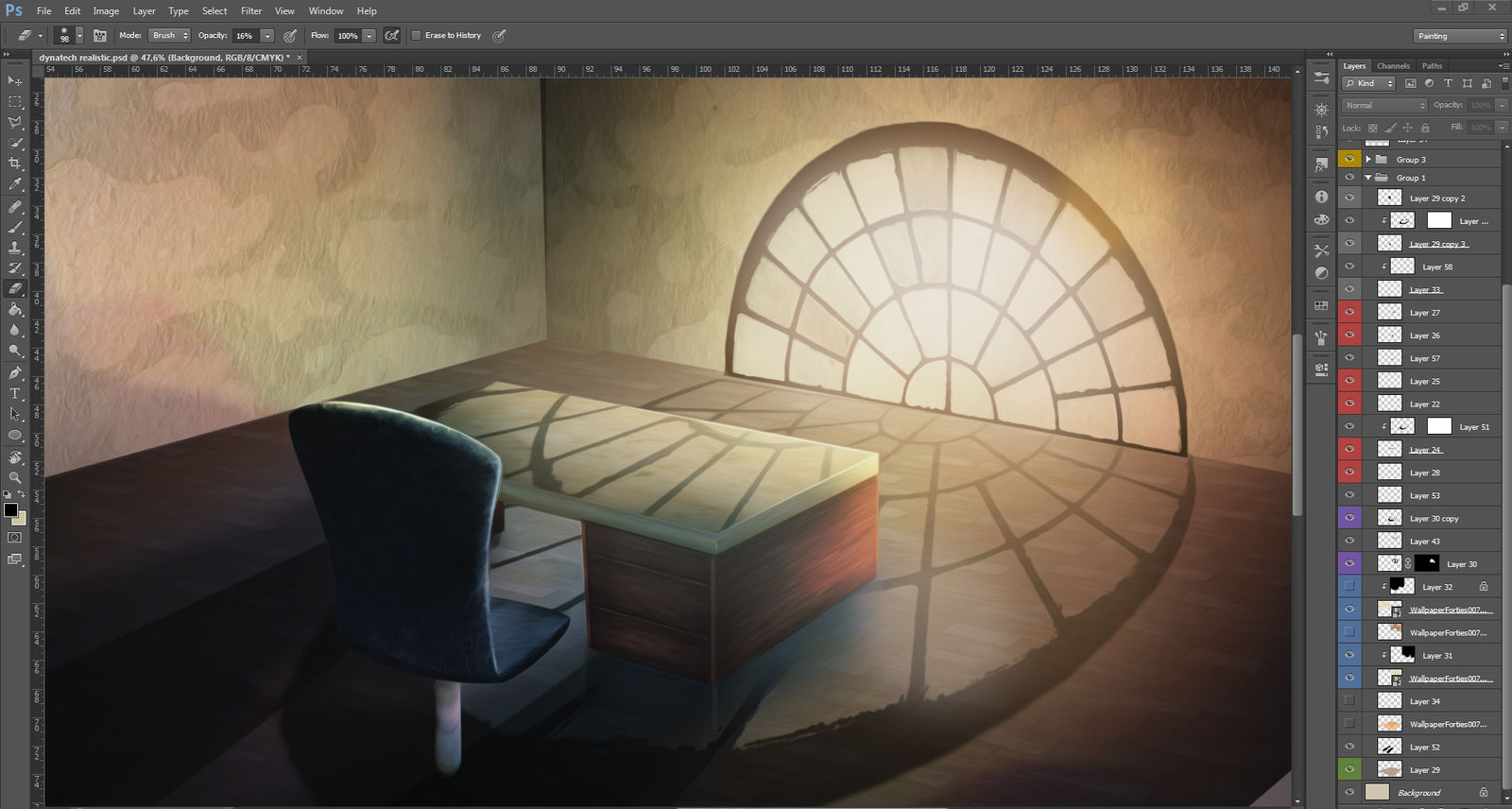
Task: Select the Clone Stamp tool
Action: (15, 248)
